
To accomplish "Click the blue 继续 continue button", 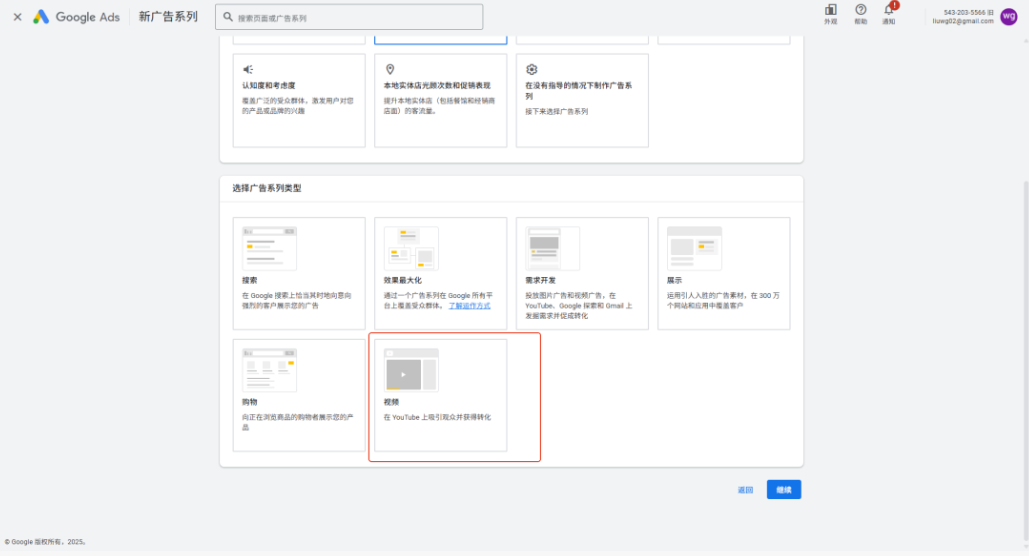I will click(784, 490).
